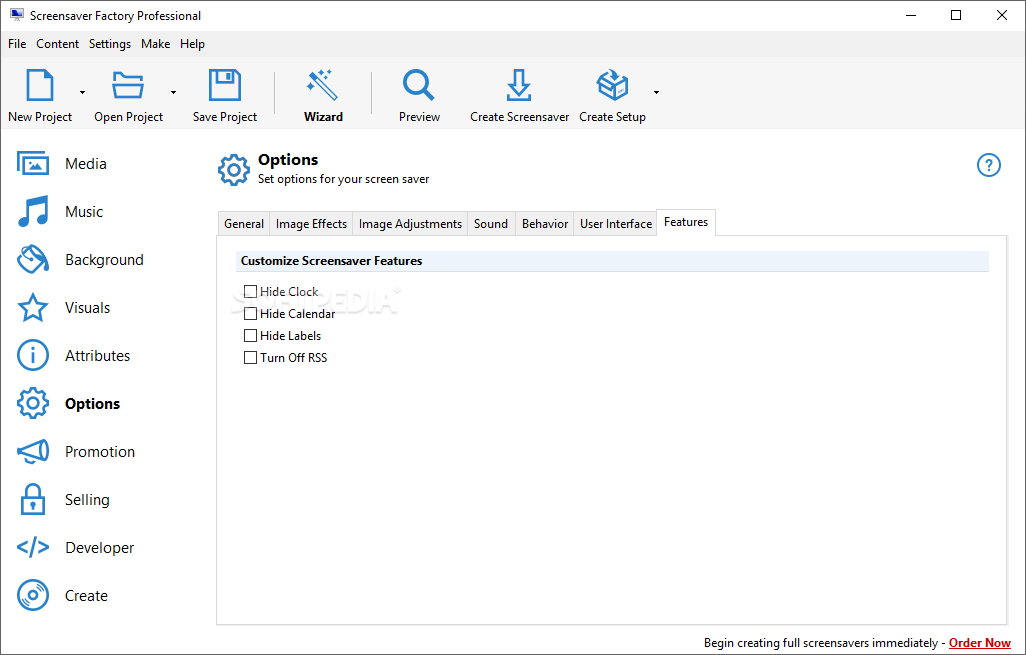The height and width of the screenshot is (655, 1026).
Task: Select the Attributes info icon
Action: coord(33,355)
